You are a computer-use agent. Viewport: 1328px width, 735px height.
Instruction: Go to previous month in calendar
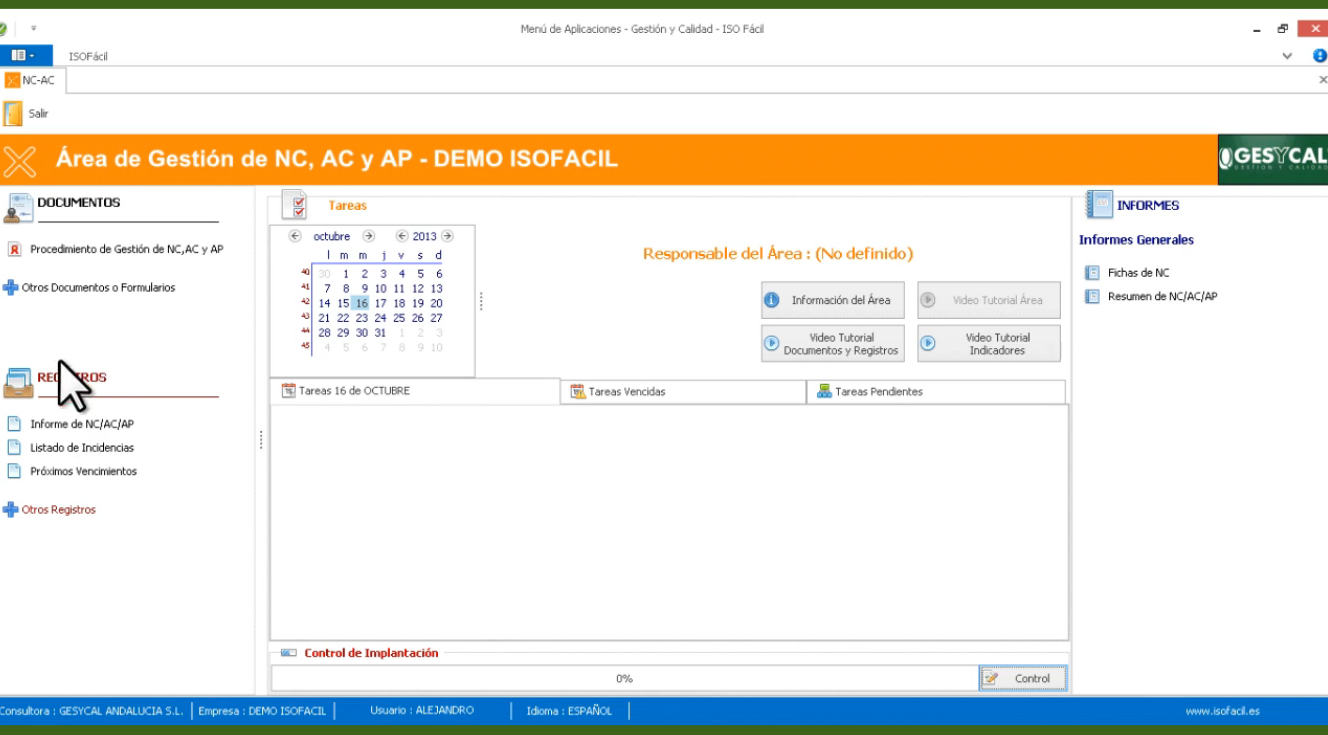(x=295, y=237)
